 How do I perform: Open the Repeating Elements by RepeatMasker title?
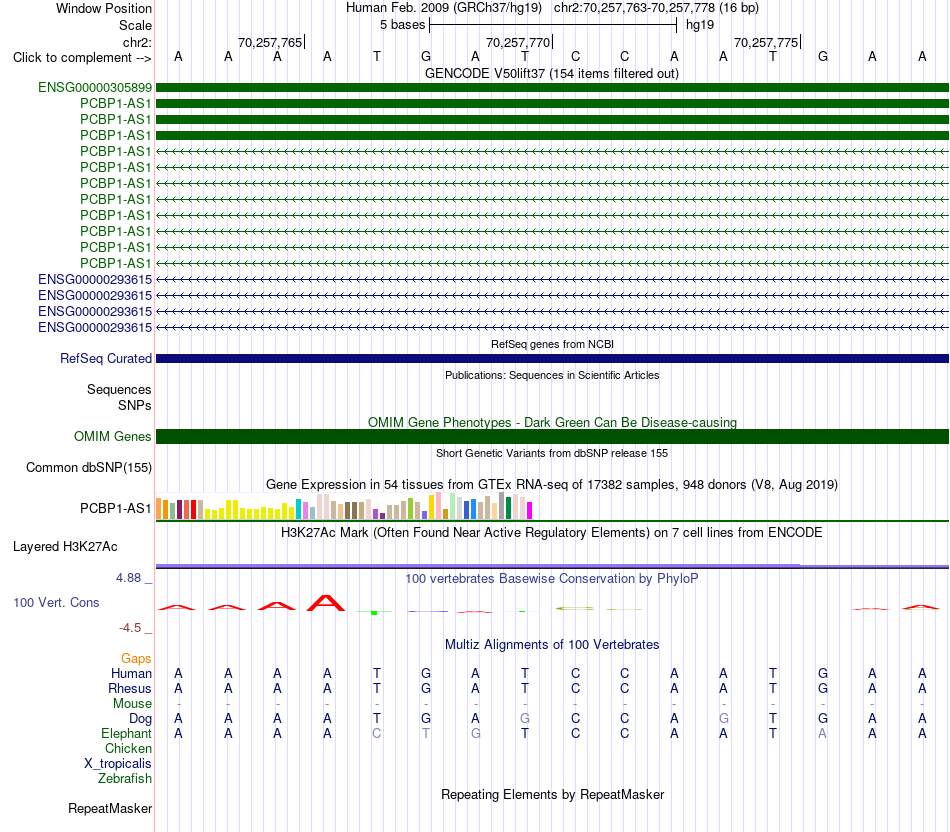(552, 794)
